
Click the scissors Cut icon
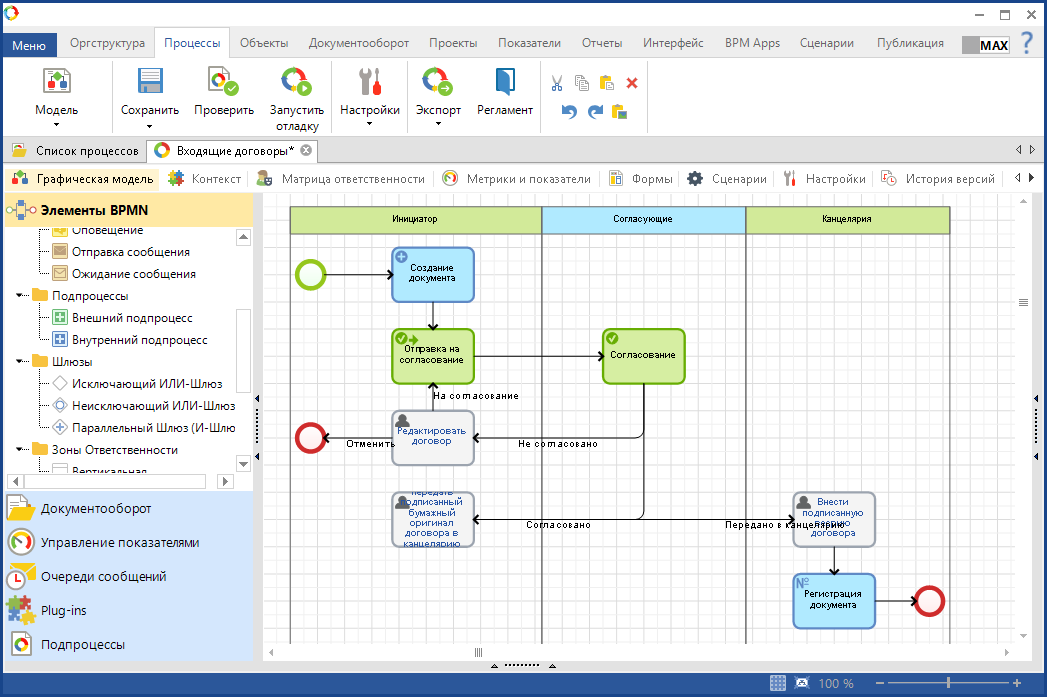557,83
